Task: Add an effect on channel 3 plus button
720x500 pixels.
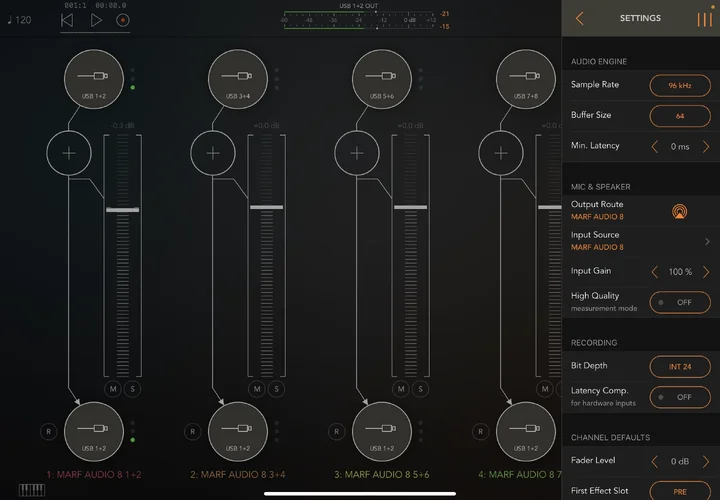Action: [357, 153]
